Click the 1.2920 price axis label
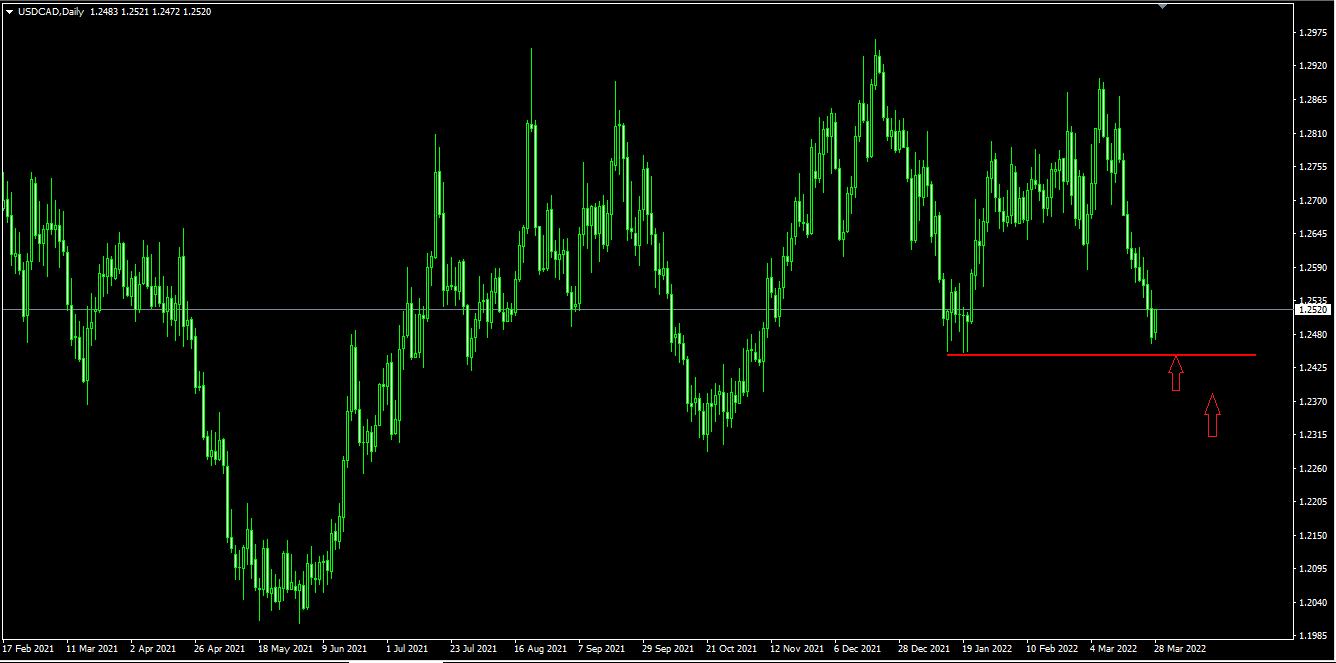1336x663 pixels. point(1312,66)
